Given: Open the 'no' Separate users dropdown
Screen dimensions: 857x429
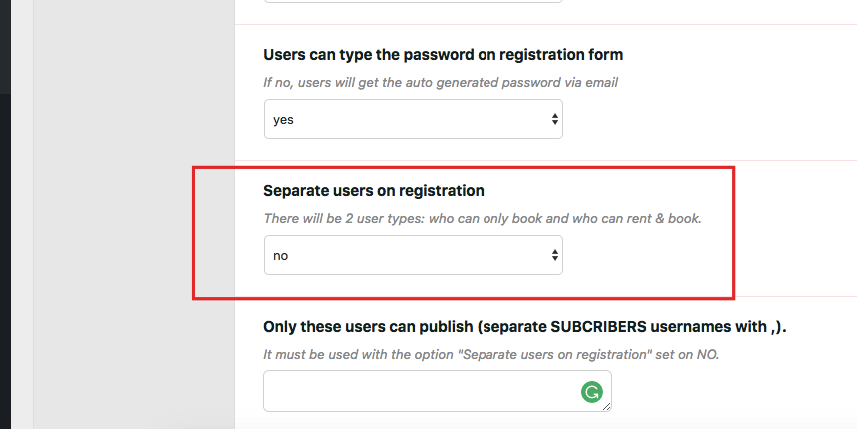Looking at the screenshot, I should (413, 255).
